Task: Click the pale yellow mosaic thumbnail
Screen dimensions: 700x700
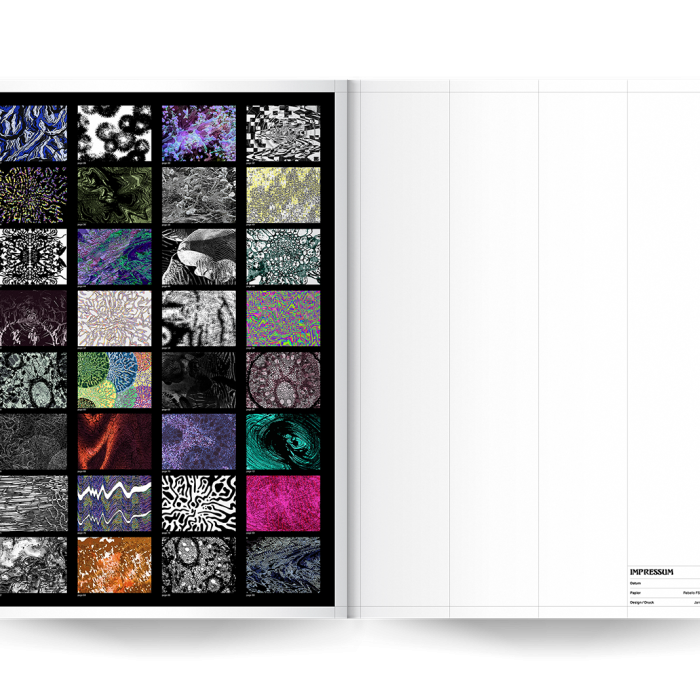Action: (x=283, y=195)
